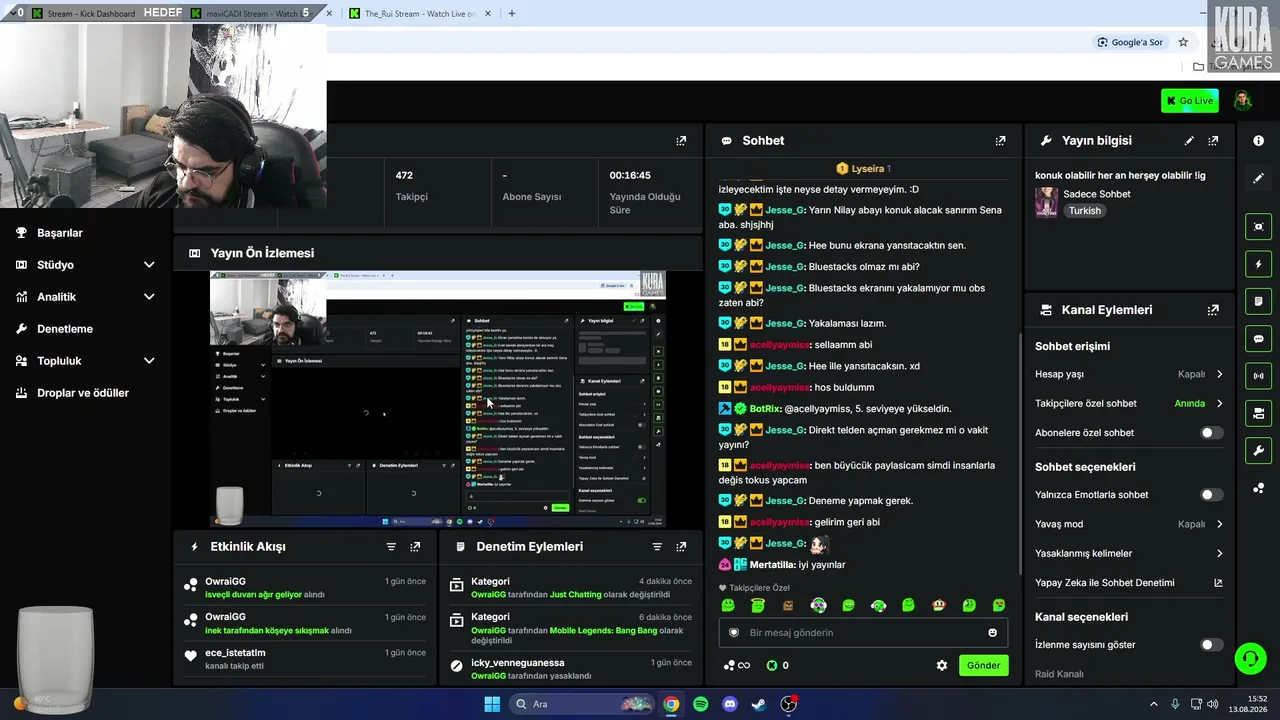Image resolution: width=1280 pixels, height=720 pixels.
Task: Edit stream info with the pencil icon
Action: [1189, 141]
